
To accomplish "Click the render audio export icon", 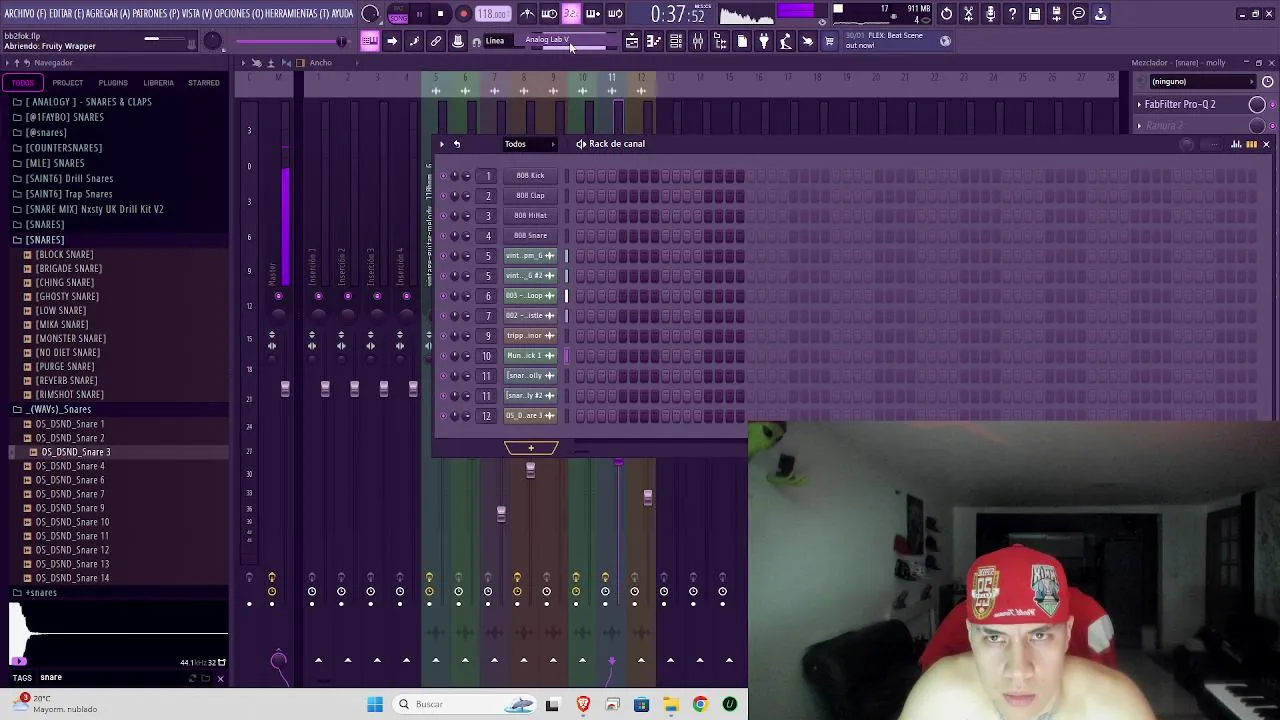I will (x=1056, y=14).
